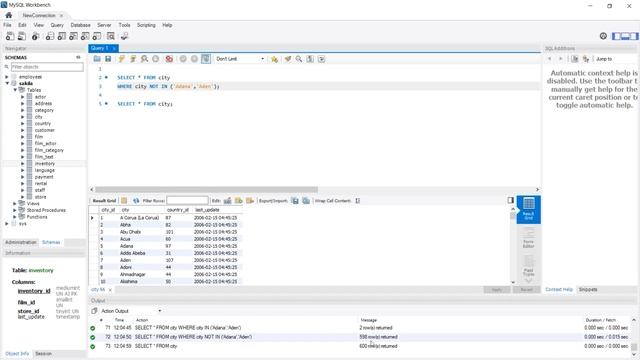Screen dimensions: 640x360
Task: Click the create new schema icon
Action: pos(50,36)
